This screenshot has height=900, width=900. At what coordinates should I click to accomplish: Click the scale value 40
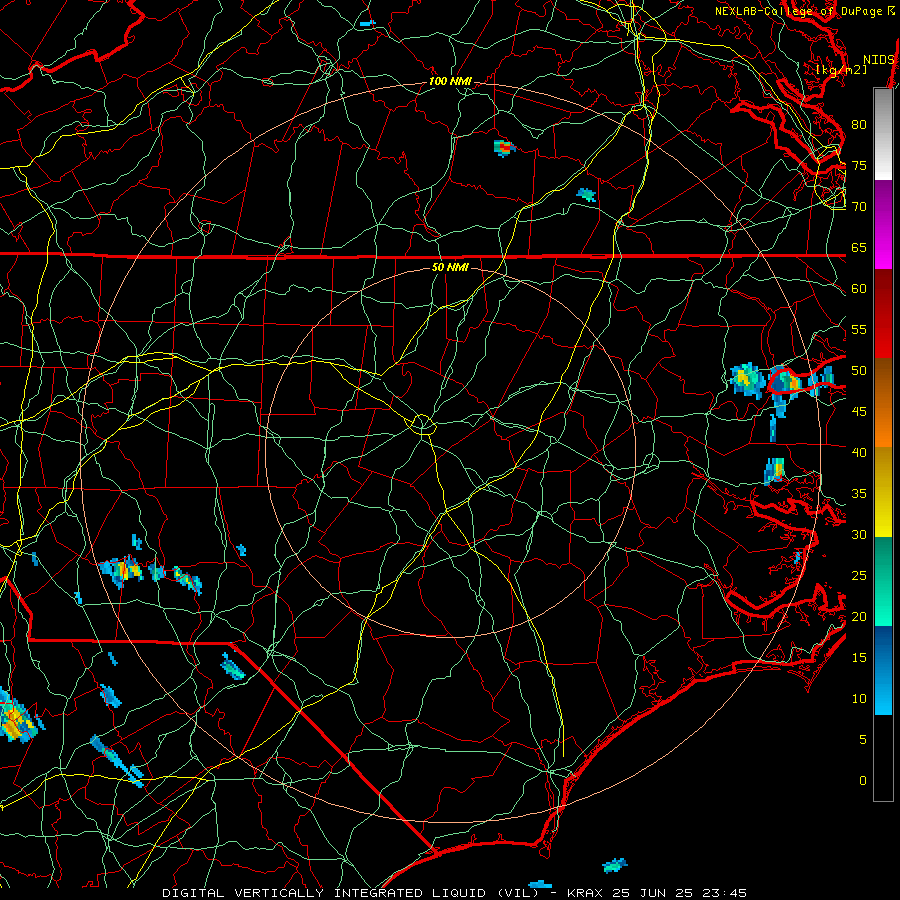click(x=859, y=452)
